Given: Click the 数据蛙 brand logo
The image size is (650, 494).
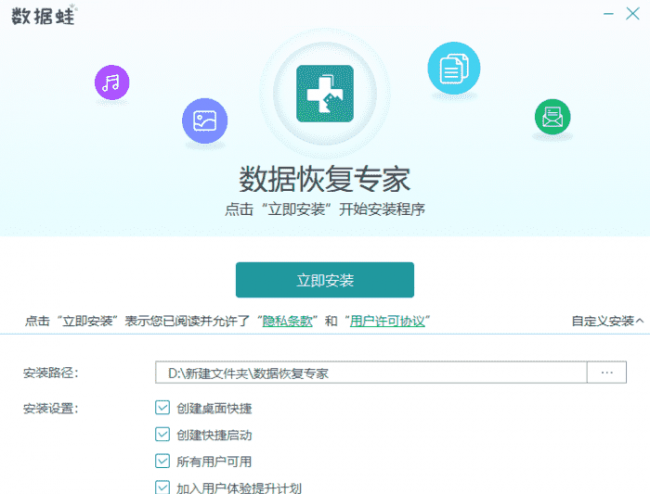Looking at the screenshot, I should coord(44,15).
